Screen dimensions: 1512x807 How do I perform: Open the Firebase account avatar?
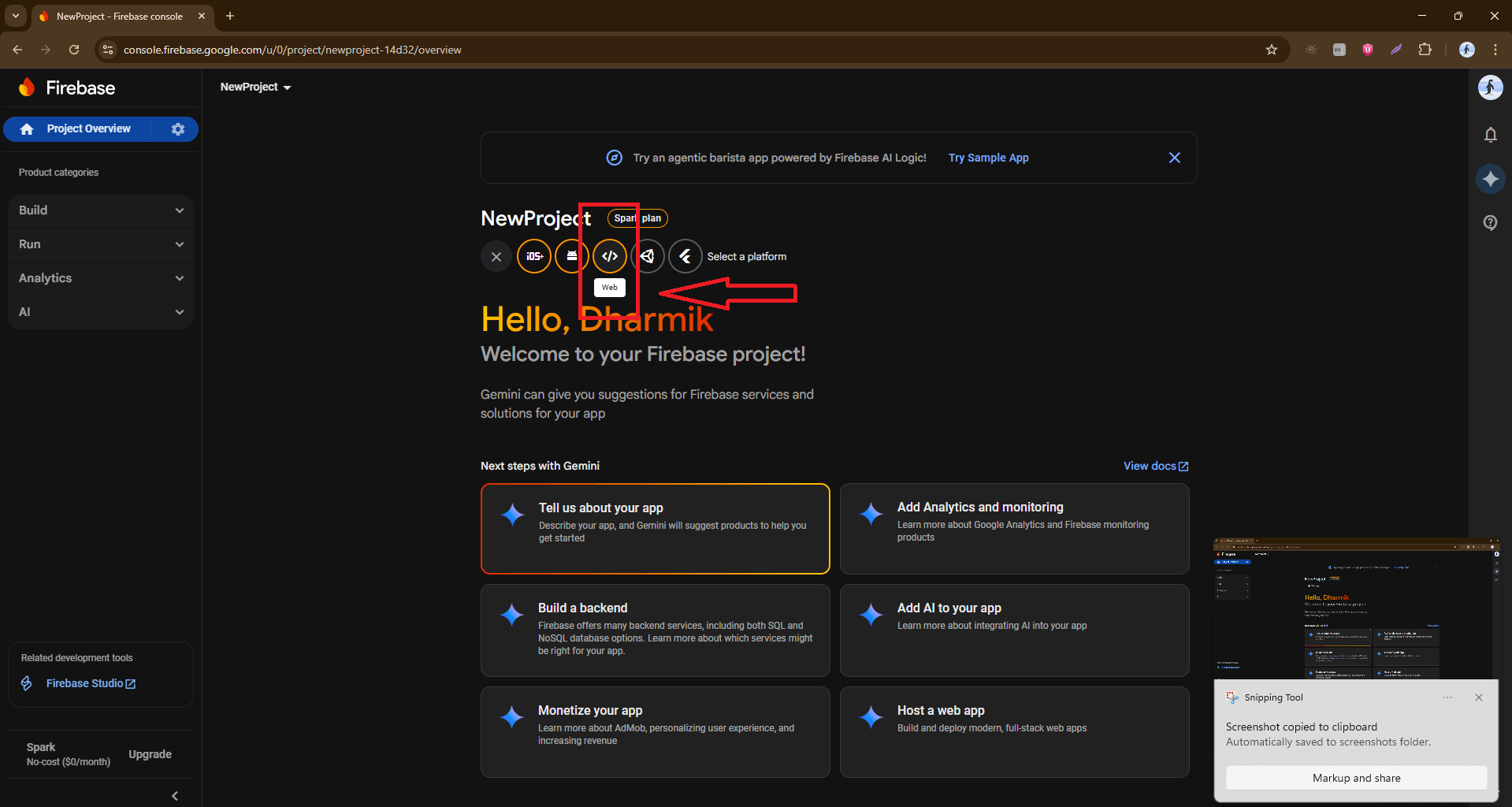[x=1490, y=87]
